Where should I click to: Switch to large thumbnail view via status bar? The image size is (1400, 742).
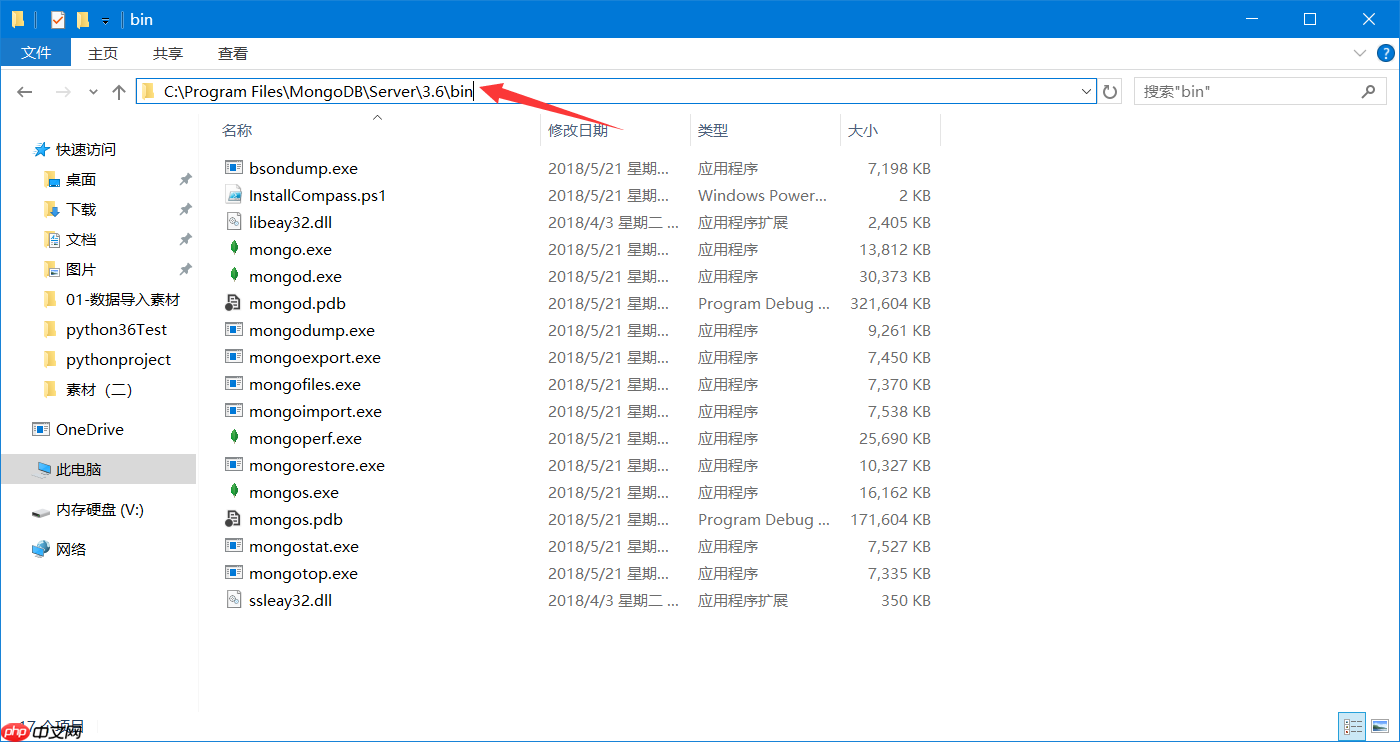1382,727
